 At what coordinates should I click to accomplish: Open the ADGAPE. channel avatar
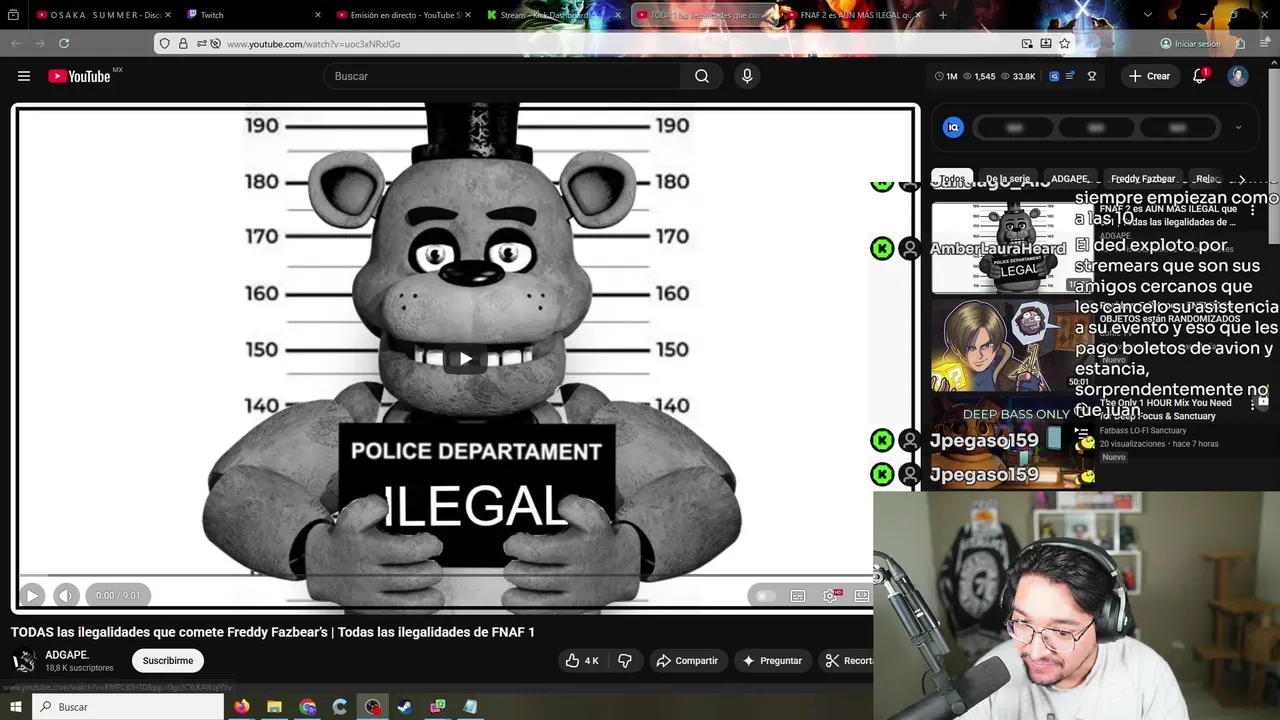pyautogui.click(x=24, y=661)
